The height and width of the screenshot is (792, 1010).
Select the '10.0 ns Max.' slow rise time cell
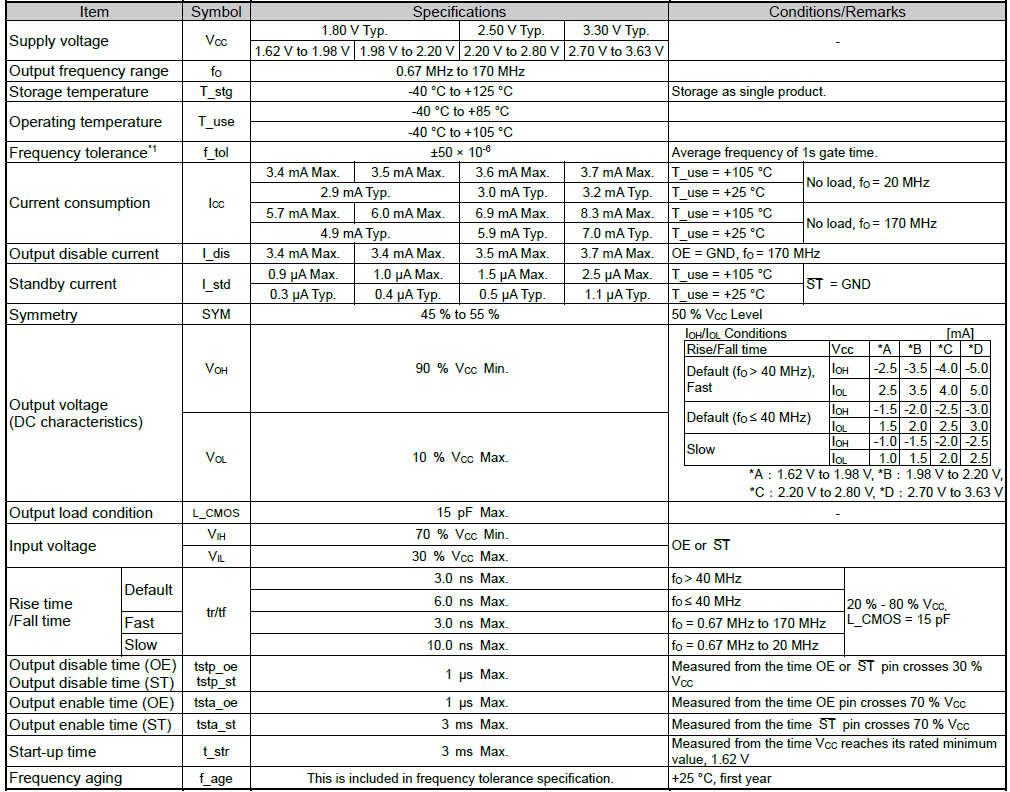459,645
